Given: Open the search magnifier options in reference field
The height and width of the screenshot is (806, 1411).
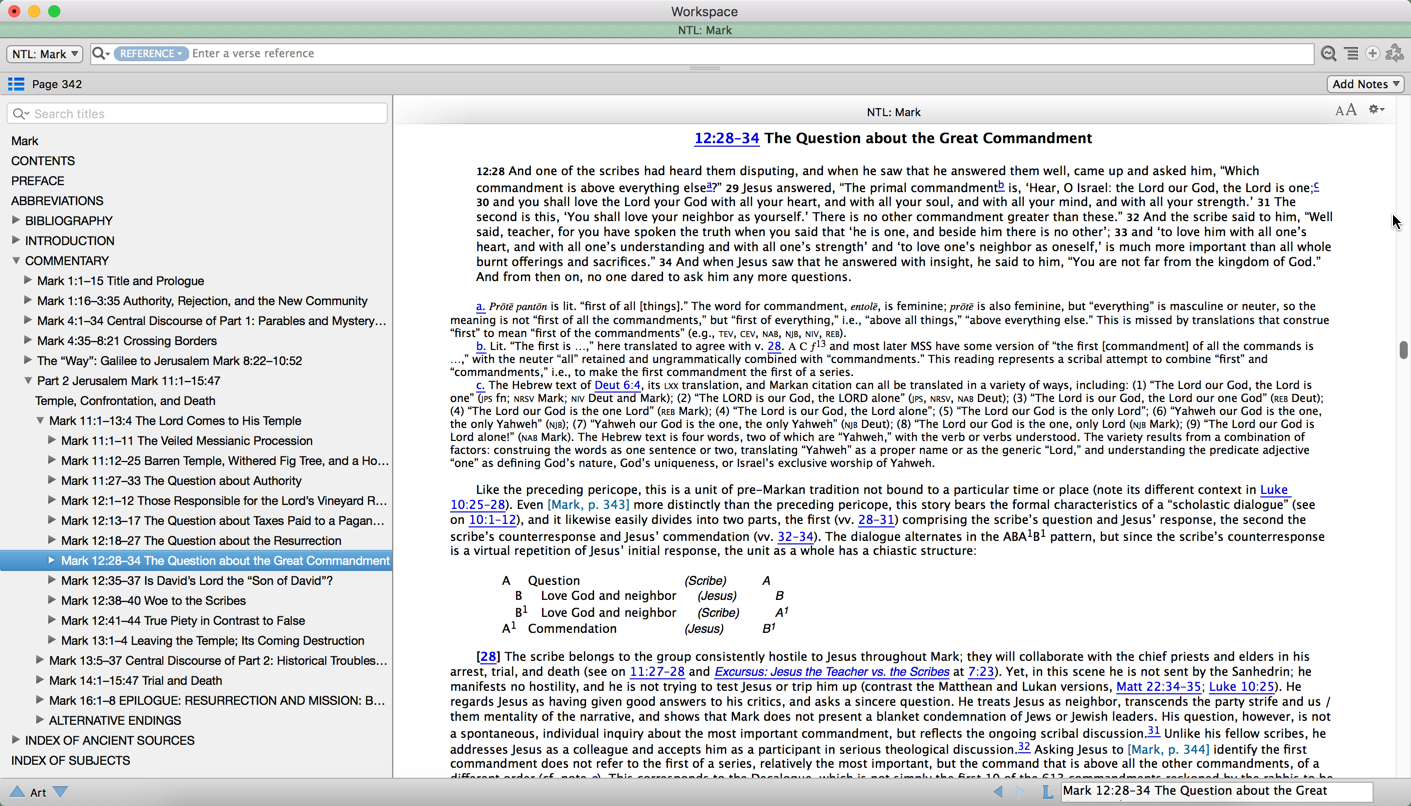Looking at the screenshot, I should point(100,54).
